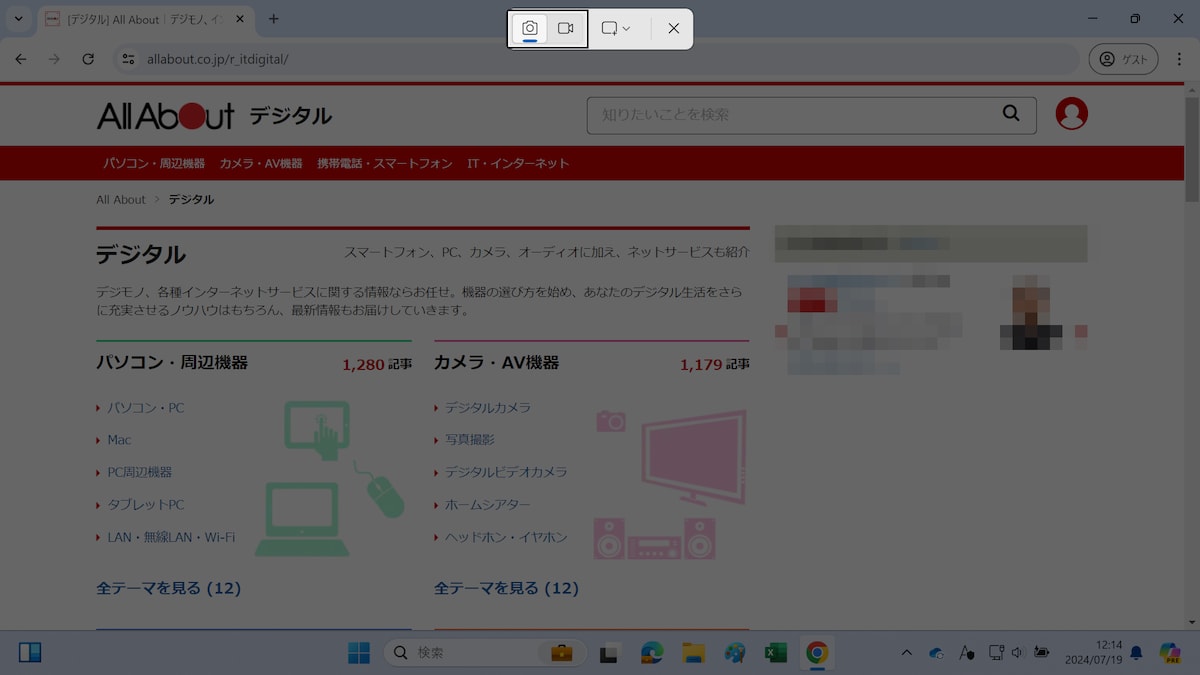The height and width of the screenshot is (675, 1200).
Task: Open the デジタルカメラ category link
Action: [488, 408]
